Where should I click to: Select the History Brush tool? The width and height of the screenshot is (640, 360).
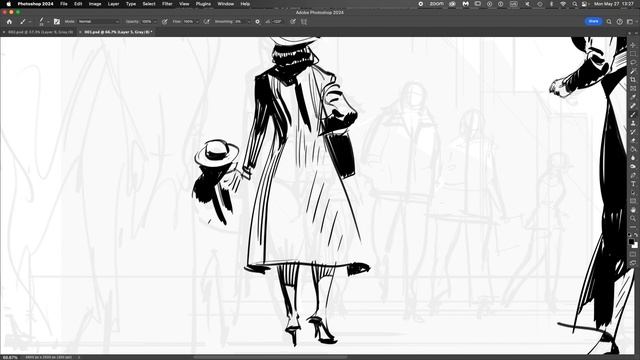pyautogui.click(x=633, y=132)
